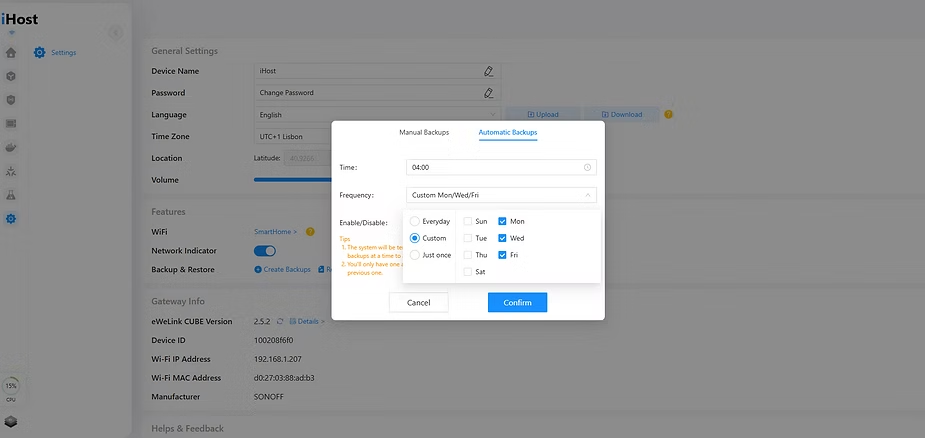
Task: Toggle the Network Indicator switch
Action: coord(265,251)
